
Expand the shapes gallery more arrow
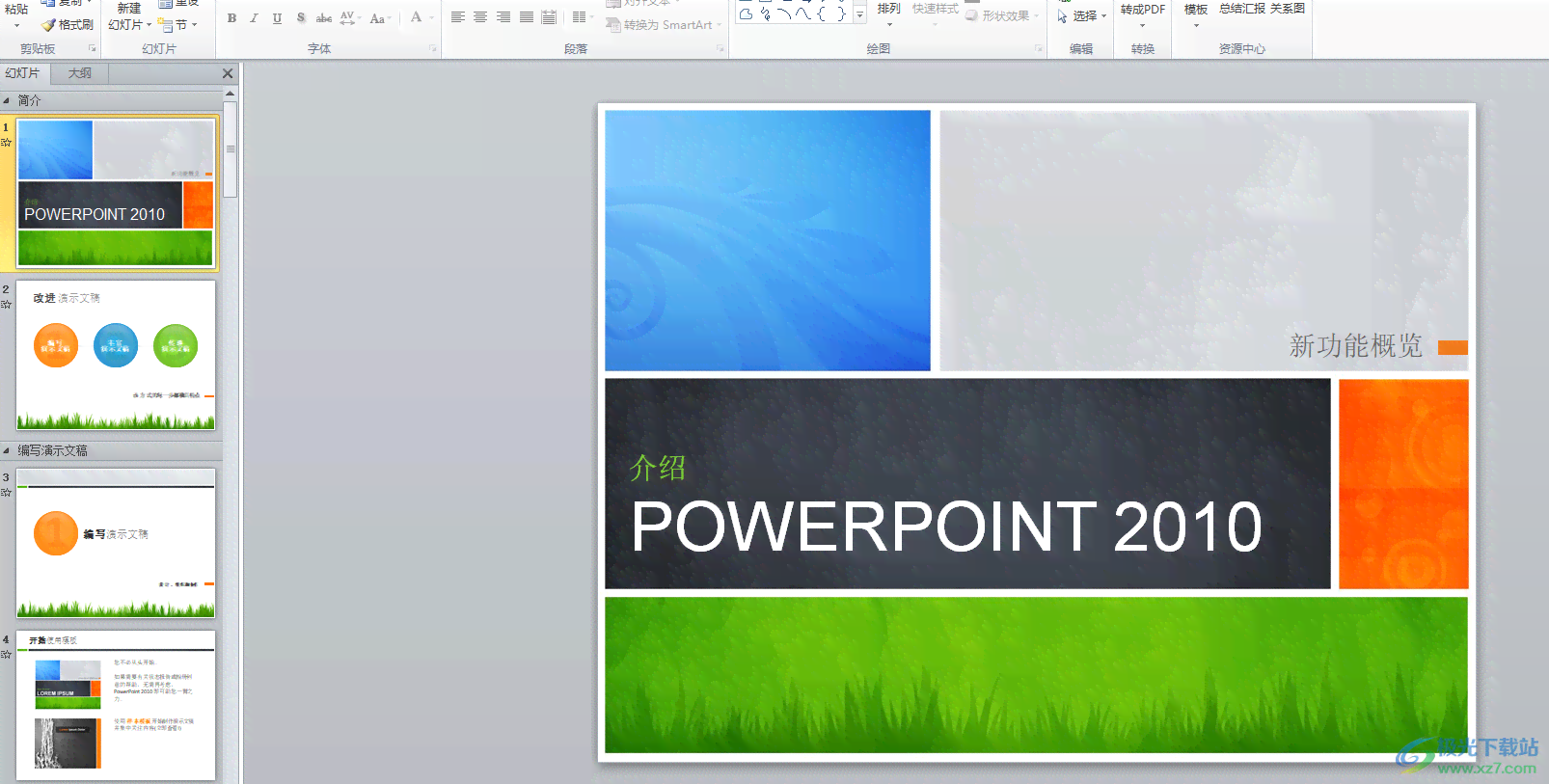859,15
